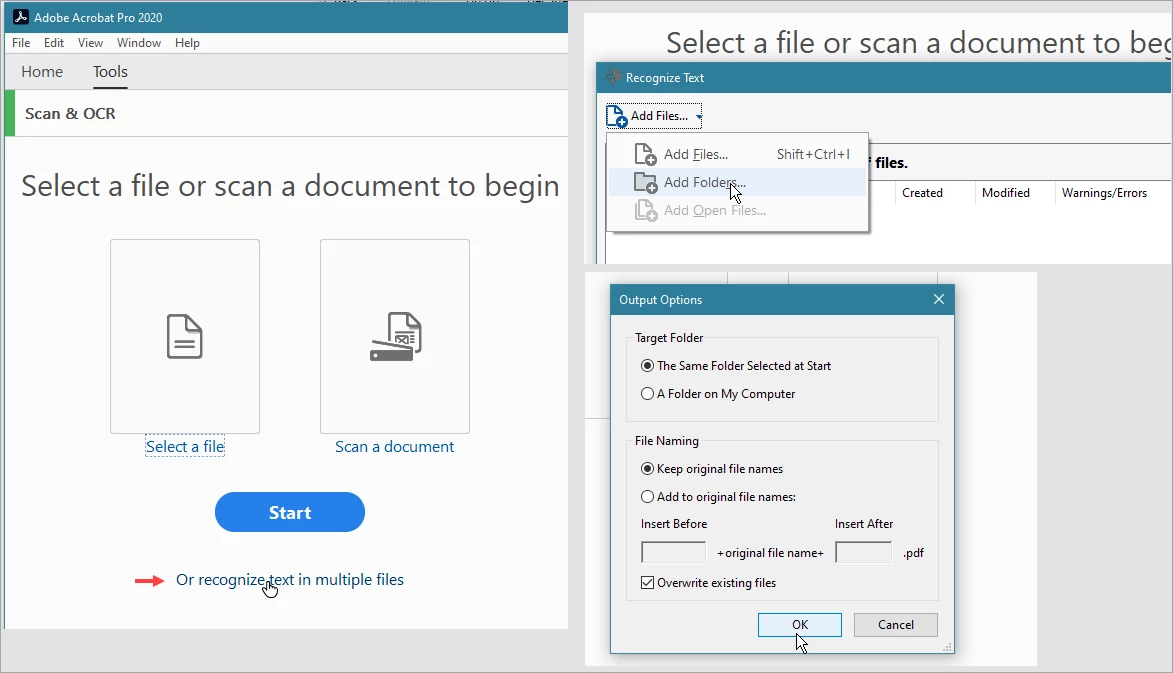Open the Edit menu
This screenshot has width=1173, height=673.
tap(54, 43)
